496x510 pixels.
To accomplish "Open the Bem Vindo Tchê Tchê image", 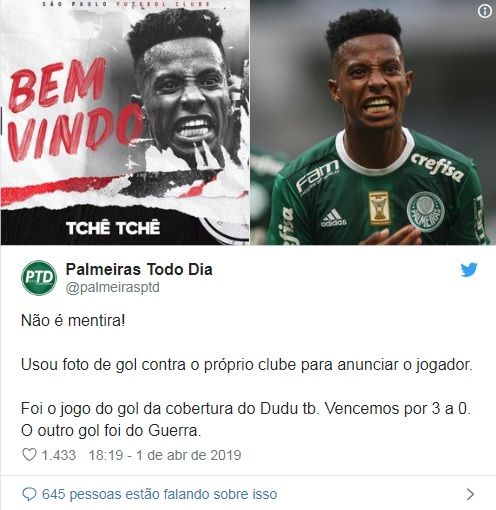I will click(x=125, y=122).
